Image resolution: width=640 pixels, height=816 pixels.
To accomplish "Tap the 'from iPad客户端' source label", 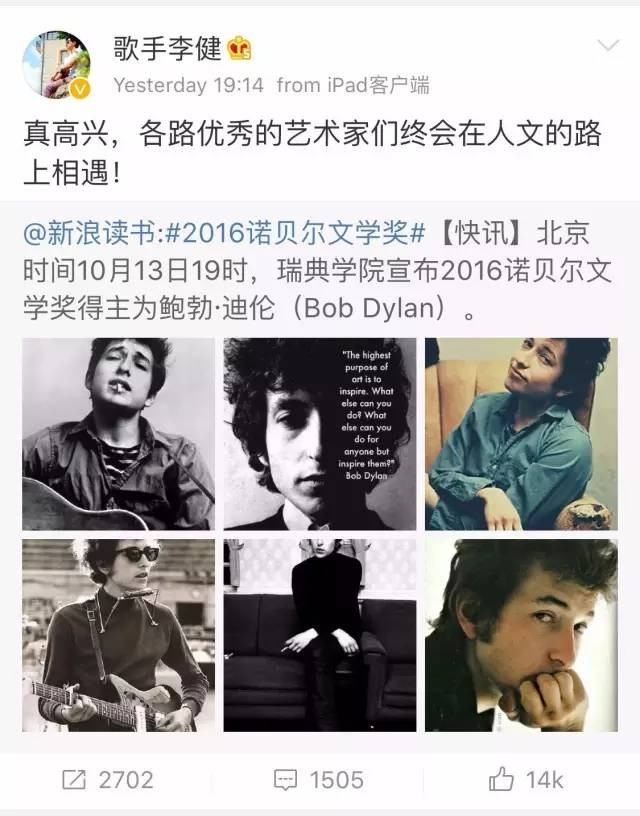I will click(x=353, y=85).
